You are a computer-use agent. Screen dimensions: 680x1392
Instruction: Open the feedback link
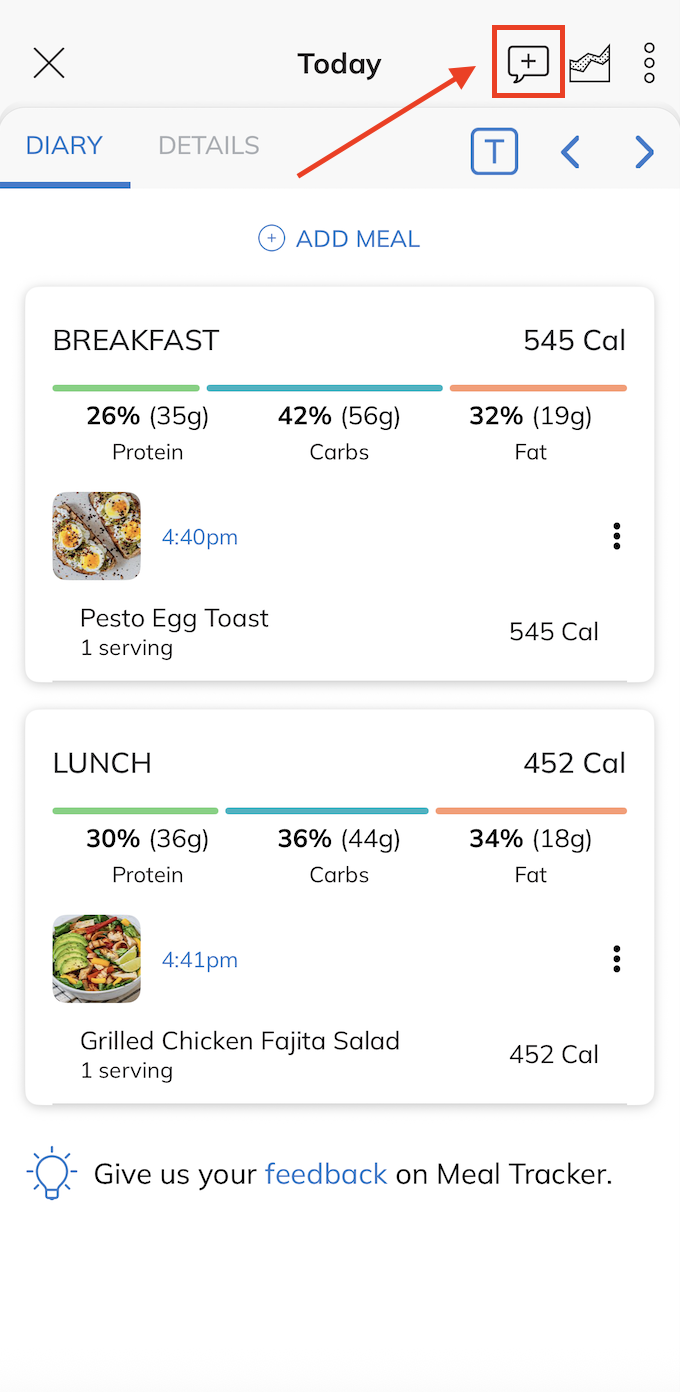click(x=325, y=1174)
